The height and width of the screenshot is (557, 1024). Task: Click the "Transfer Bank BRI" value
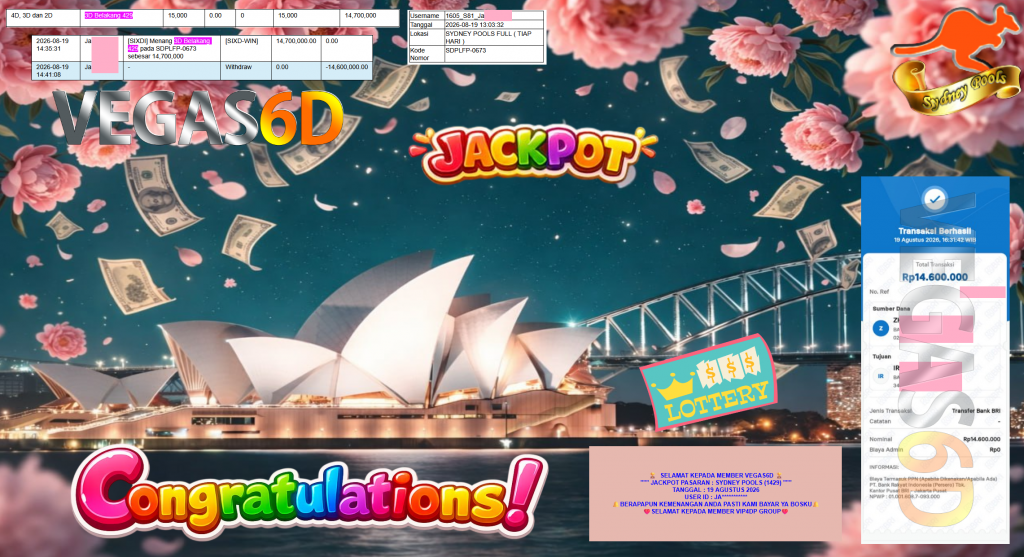point(976,411)
